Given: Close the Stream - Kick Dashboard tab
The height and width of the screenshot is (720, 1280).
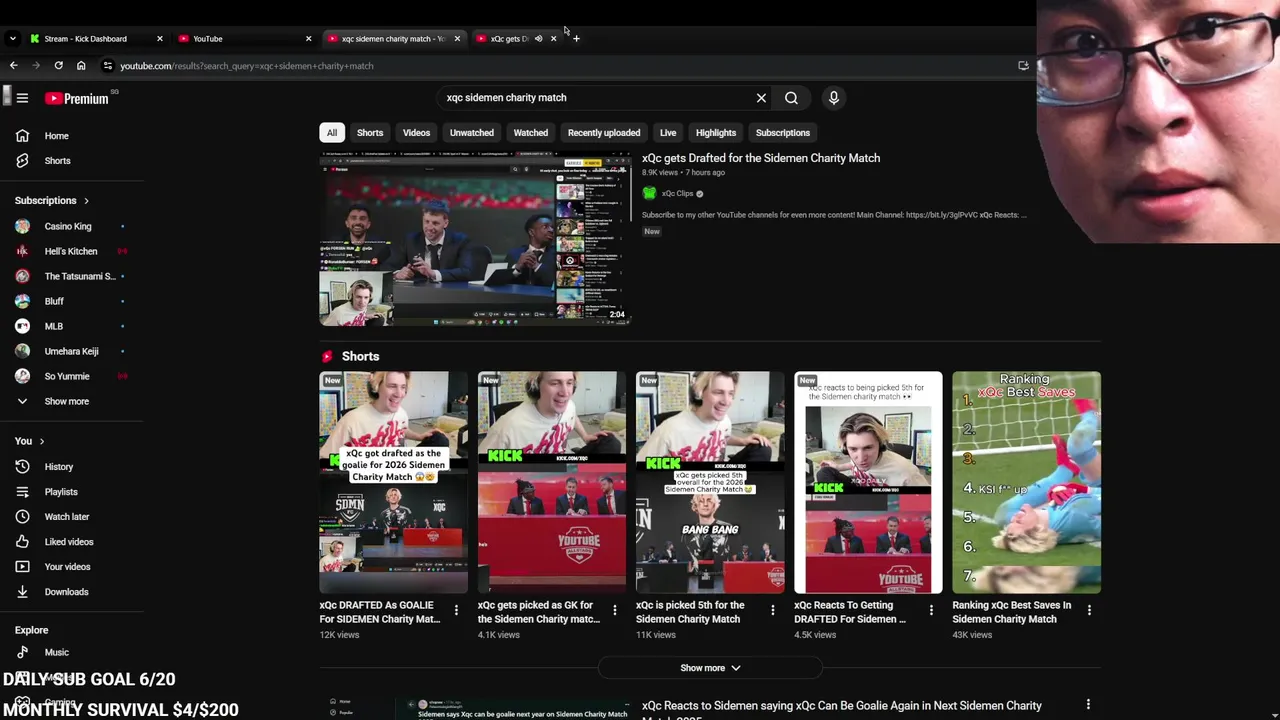Looking at the screenshot, I should [x=159, y=39].
